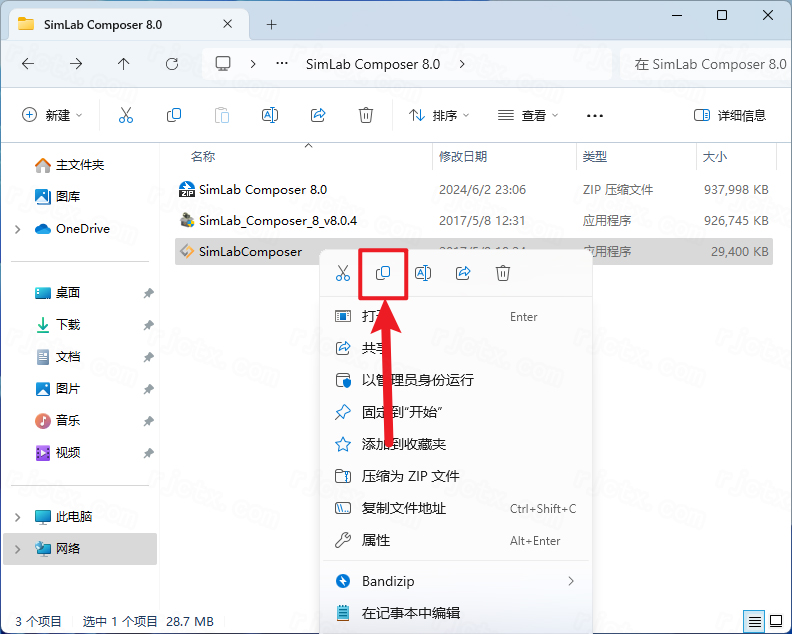792x634 pixels.
Task: Open the 查看 view dropdown
Action: click(528, 115)
